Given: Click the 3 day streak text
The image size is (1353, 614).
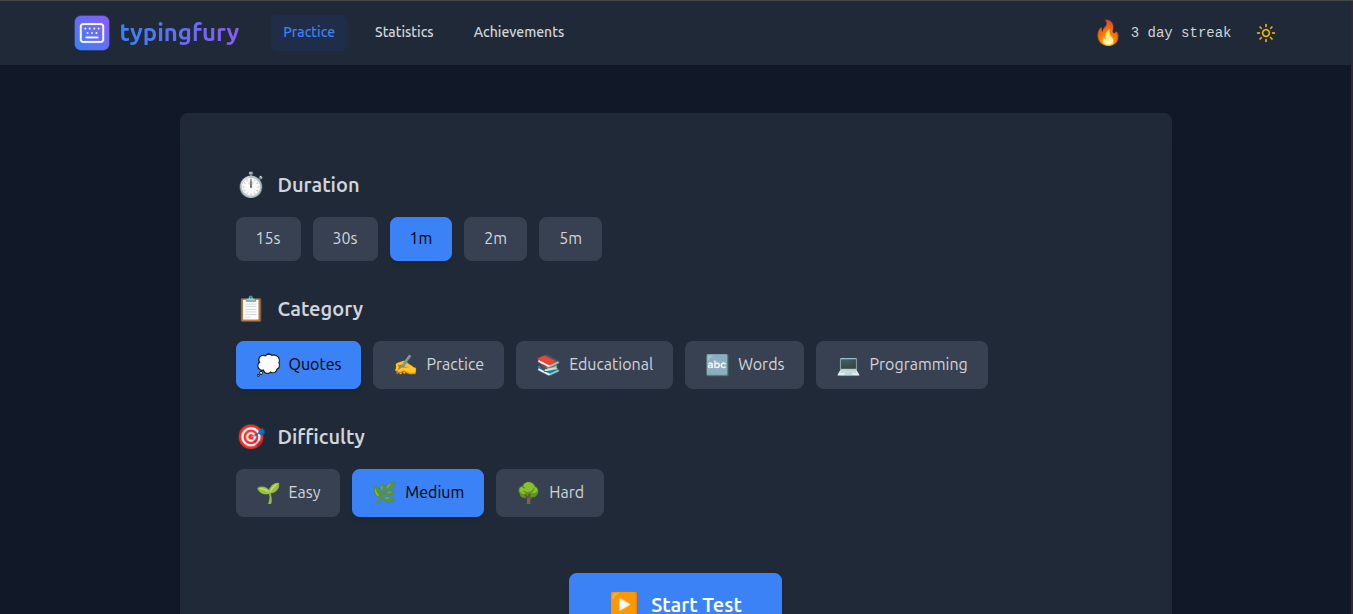Looking at the screenshot, I should tap(1180, 33).
